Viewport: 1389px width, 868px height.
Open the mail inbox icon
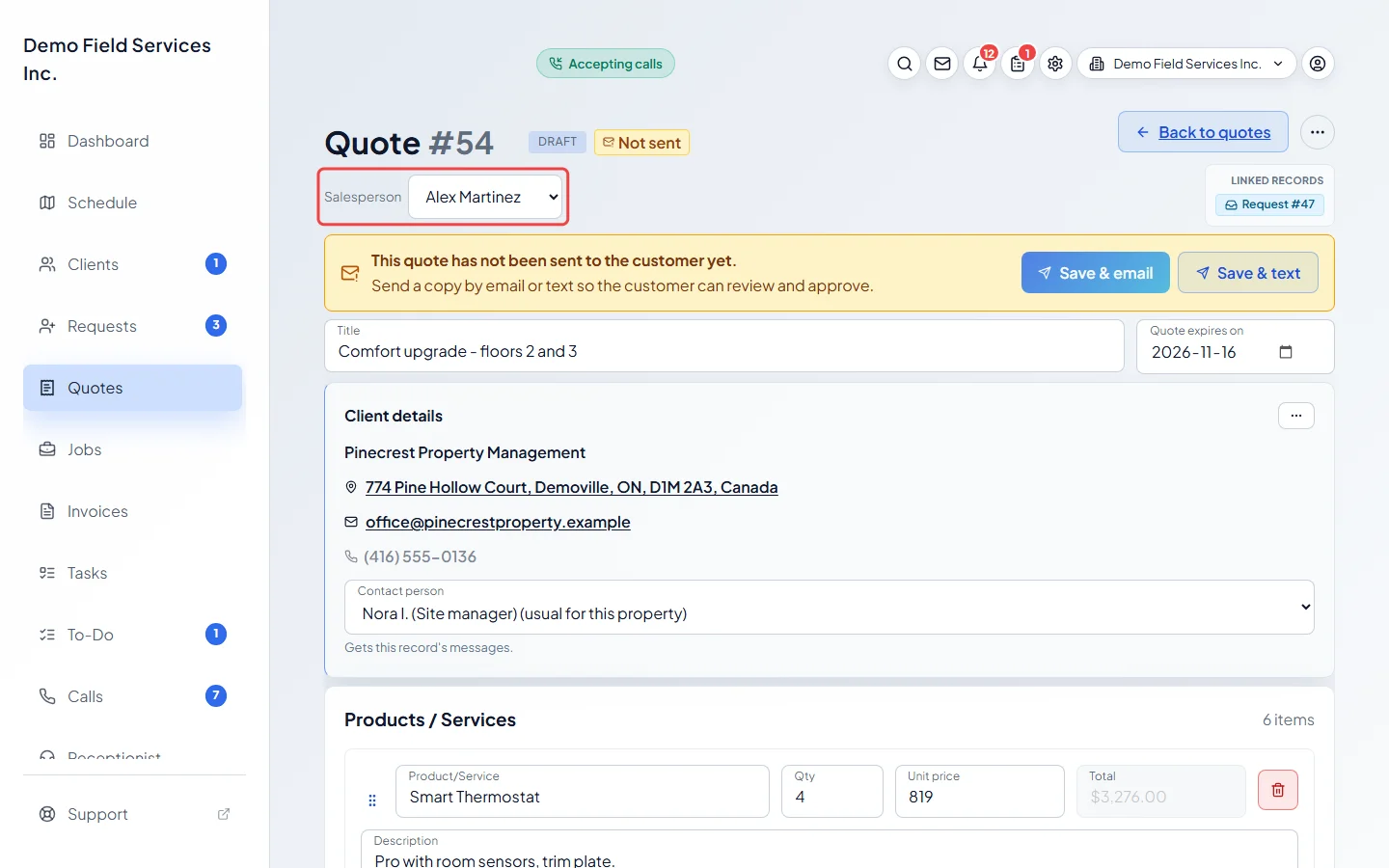(942, 64)
